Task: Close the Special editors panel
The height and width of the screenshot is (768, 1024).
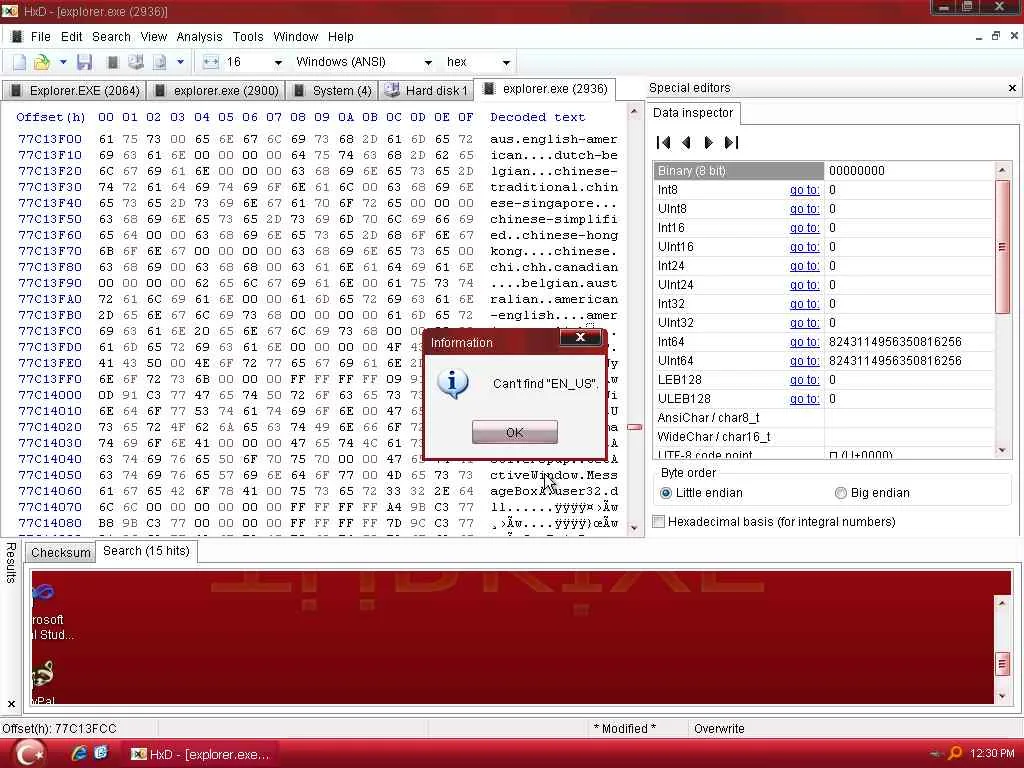Action: click(x=1012, y=88)
